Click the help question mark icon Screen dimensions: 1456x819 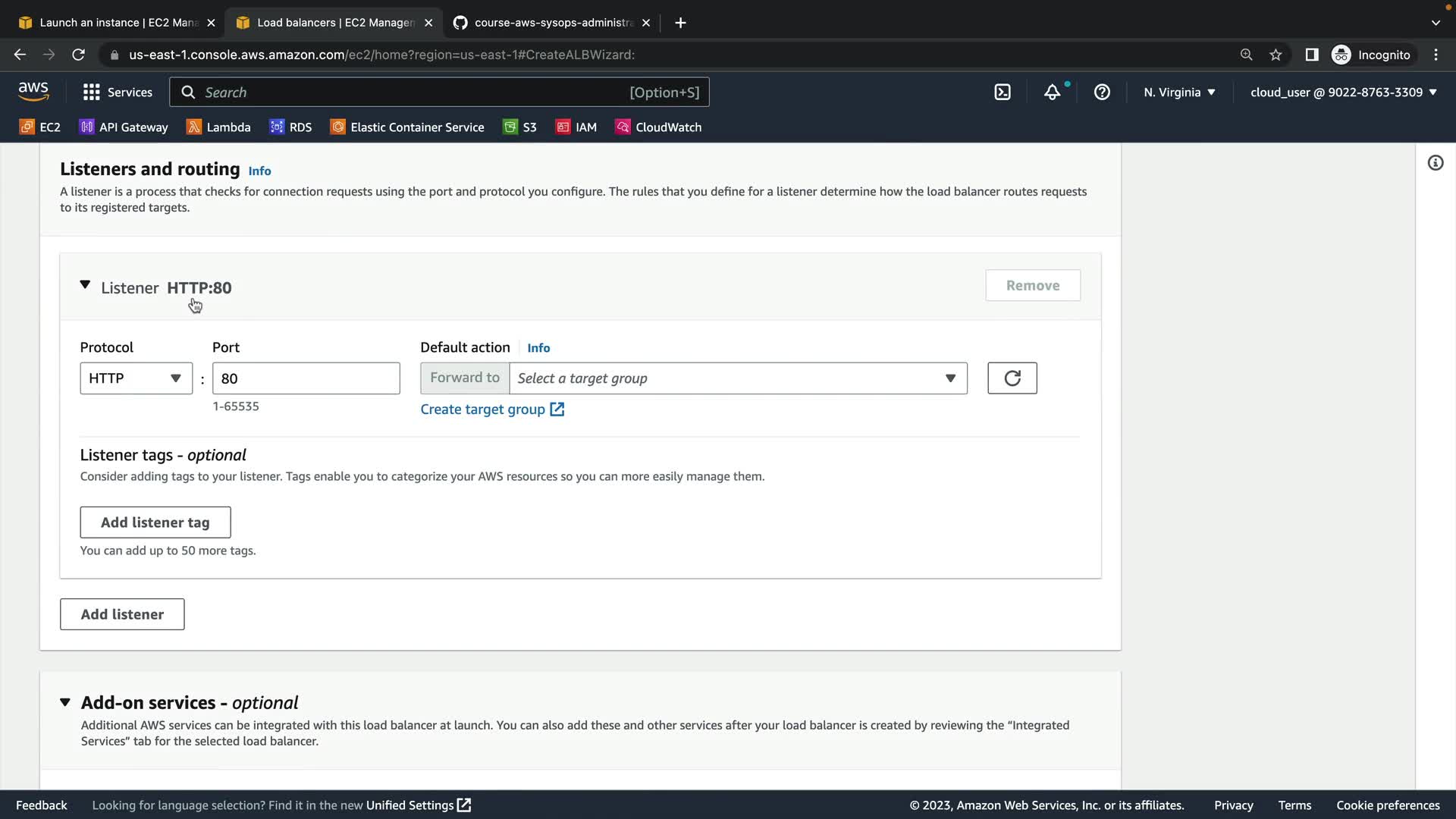(x=1102, y=93)
